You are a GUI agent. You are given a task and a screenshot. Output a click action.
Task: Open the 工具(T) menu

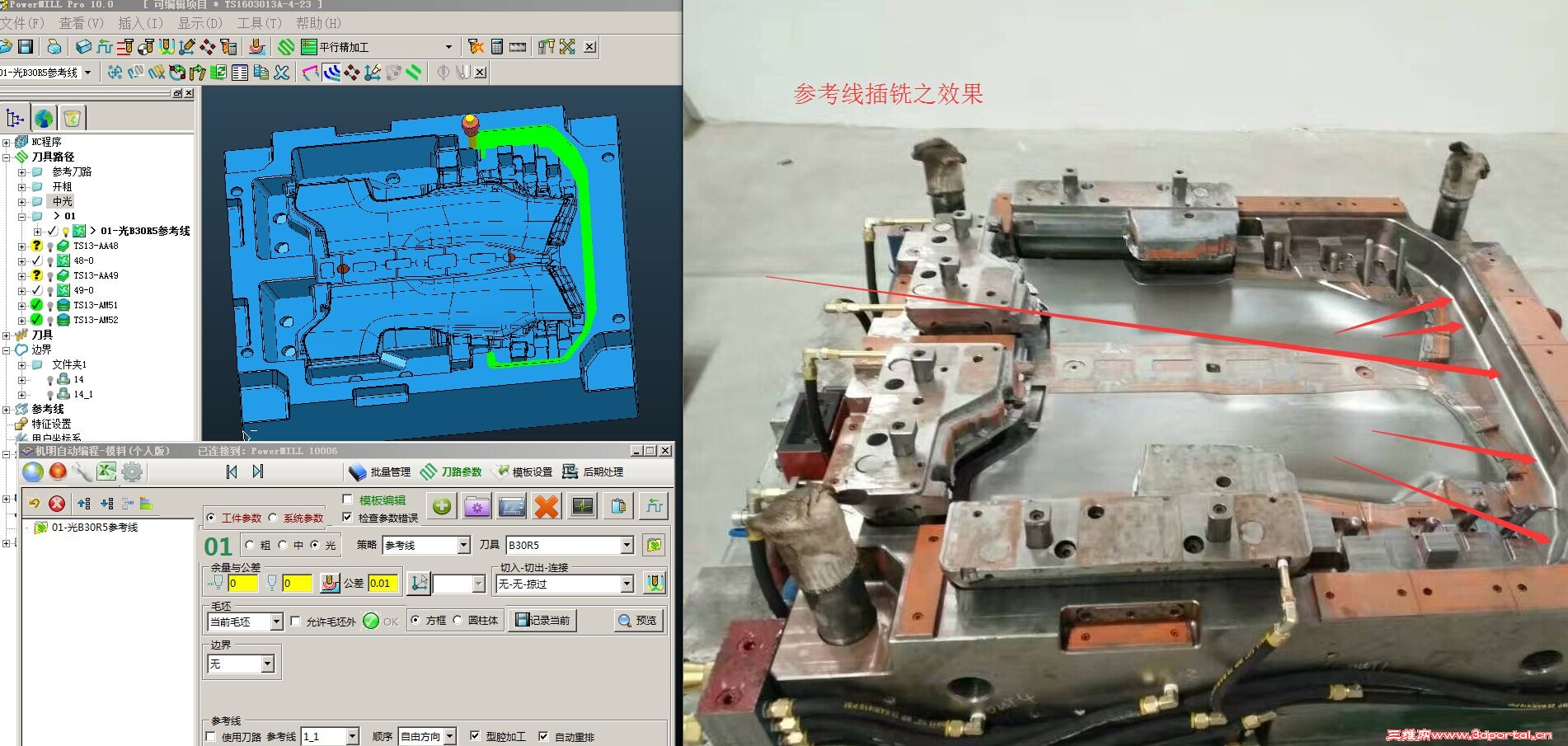click(259, 23)
